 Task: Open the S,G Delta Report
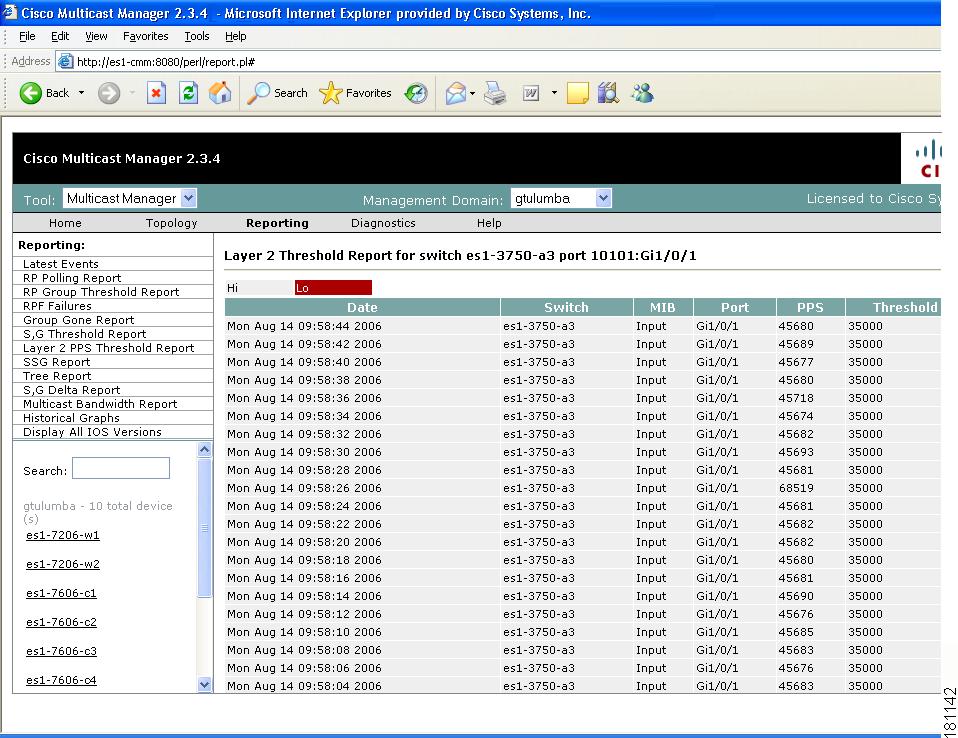pyautogui.click(x=71, y=390)
